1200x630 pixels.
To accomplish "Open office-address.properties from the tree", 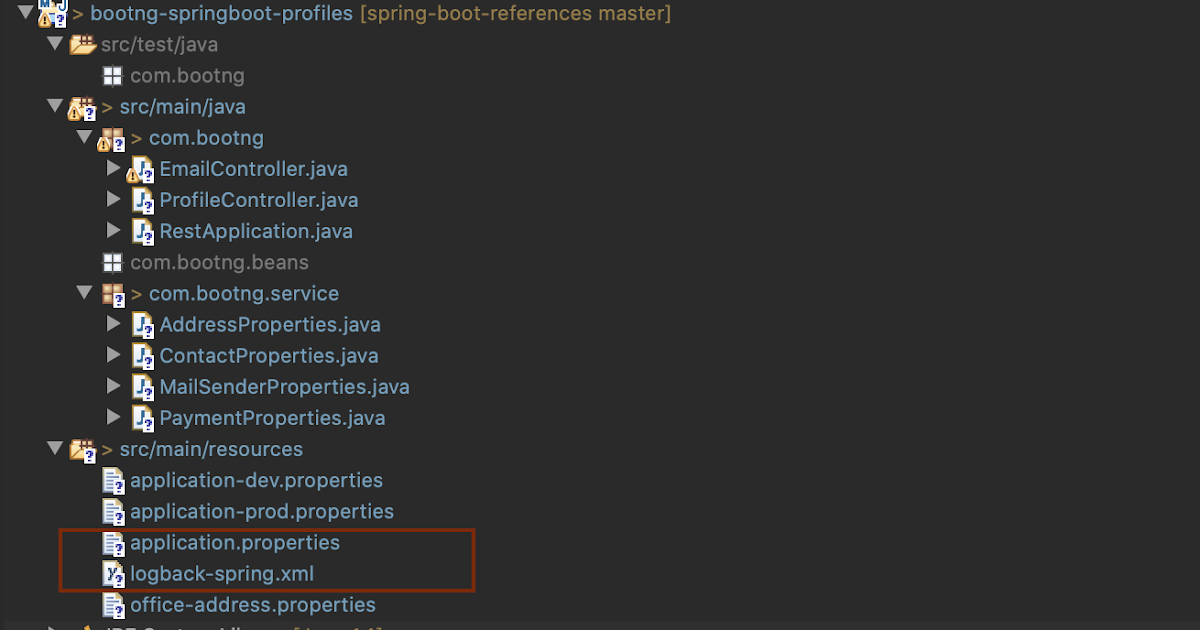I will tap(253, 604).
